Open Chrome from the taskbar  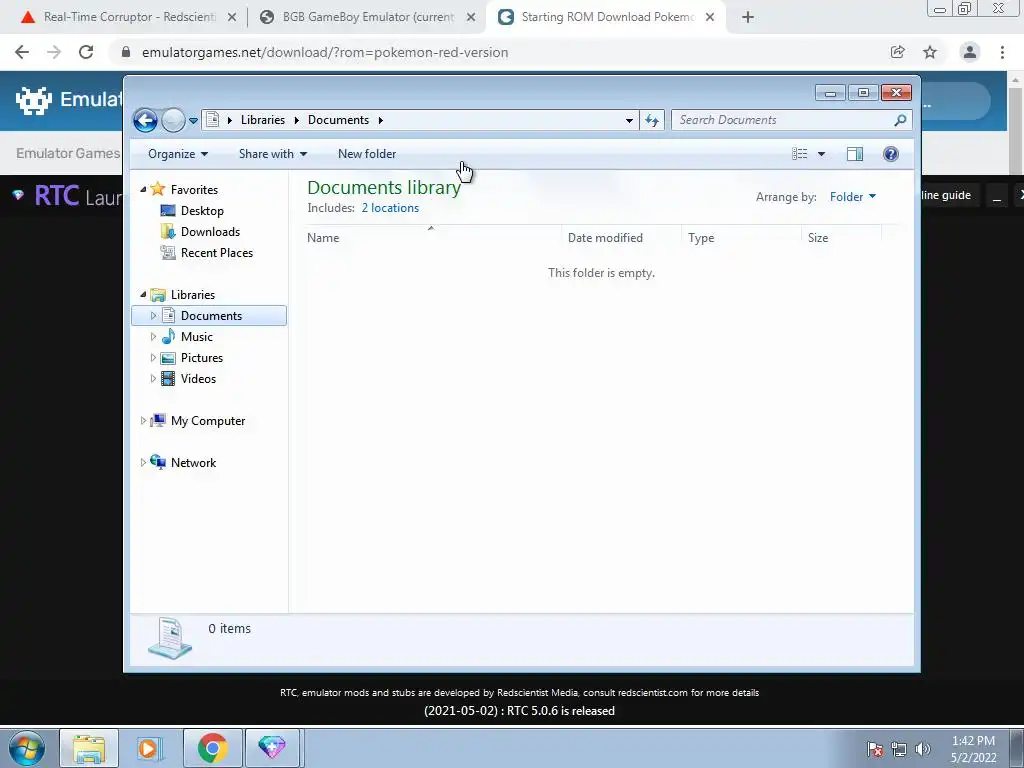(212, 748)
